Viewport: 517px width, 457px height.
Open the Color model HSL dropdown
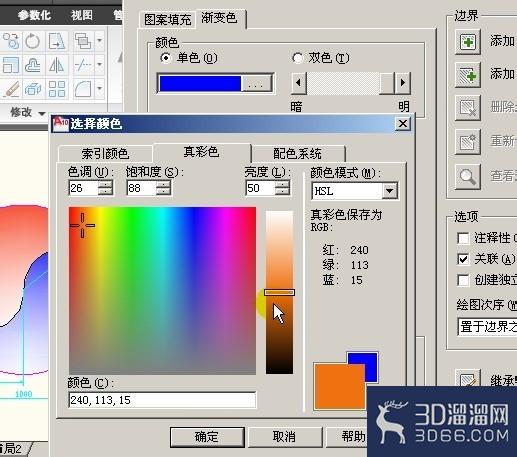coord(389,191)
